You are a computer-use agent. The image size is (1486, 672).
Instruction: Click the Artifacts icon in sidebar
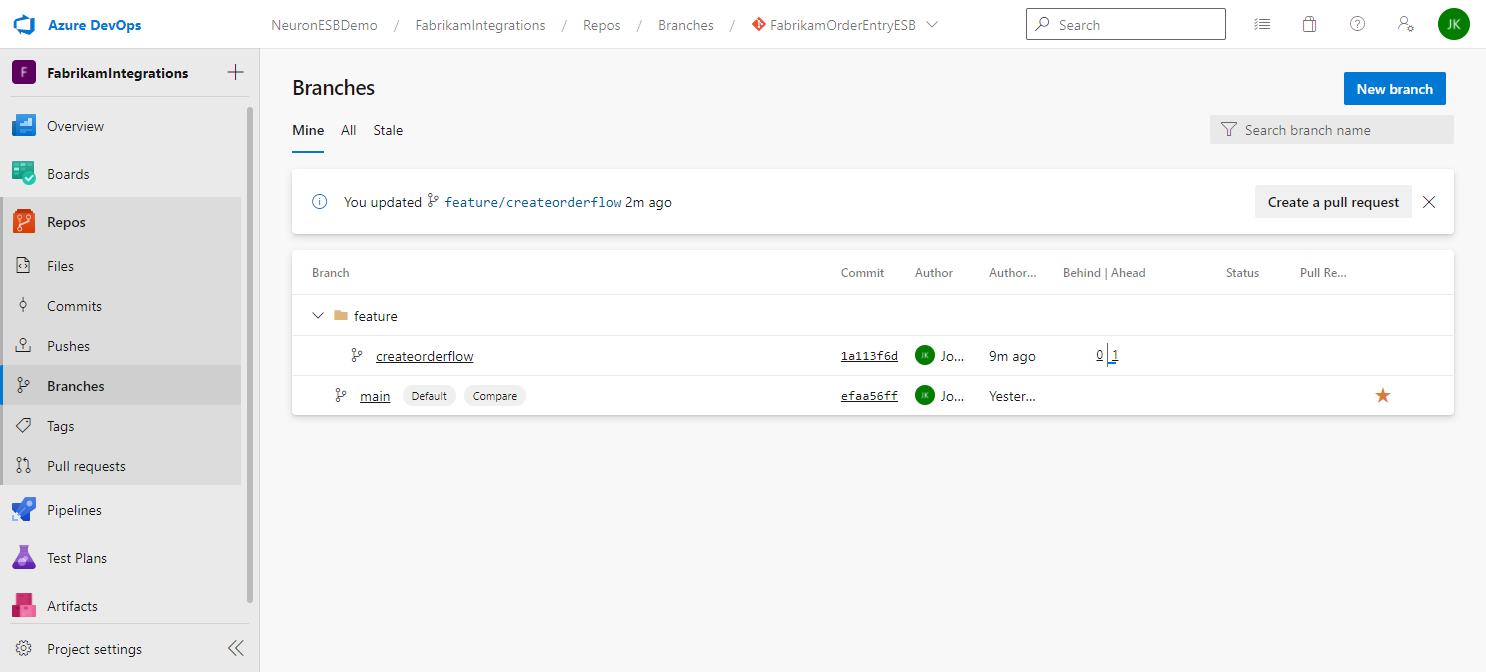[24, 606]
